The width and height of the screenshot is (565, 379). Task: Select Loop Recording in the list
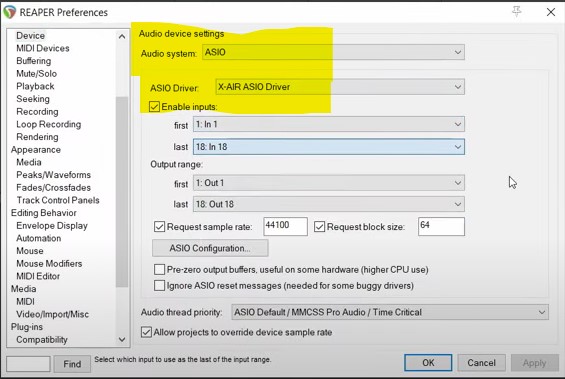(x=49, y=124)
